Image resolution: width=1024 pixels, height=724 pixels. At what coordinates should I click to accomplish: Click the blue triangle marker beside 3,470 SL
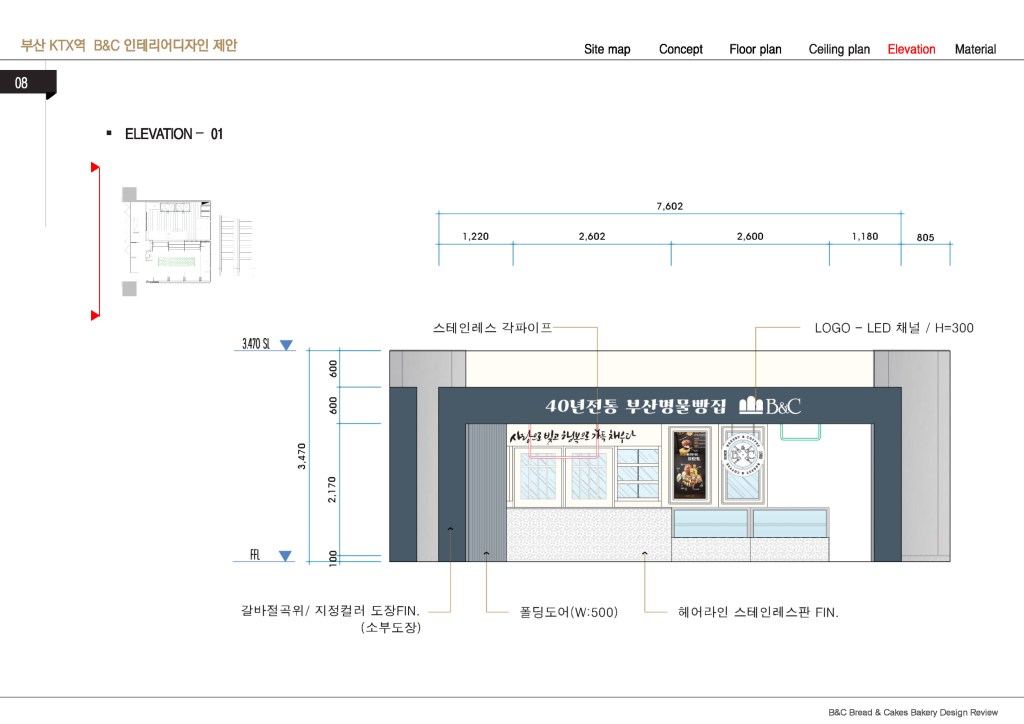tap(286, 346)
